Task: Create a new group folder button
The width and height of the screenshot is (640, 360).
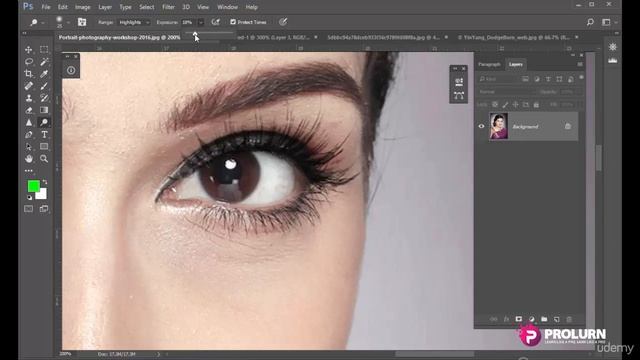Action: [x=544, y=319]
